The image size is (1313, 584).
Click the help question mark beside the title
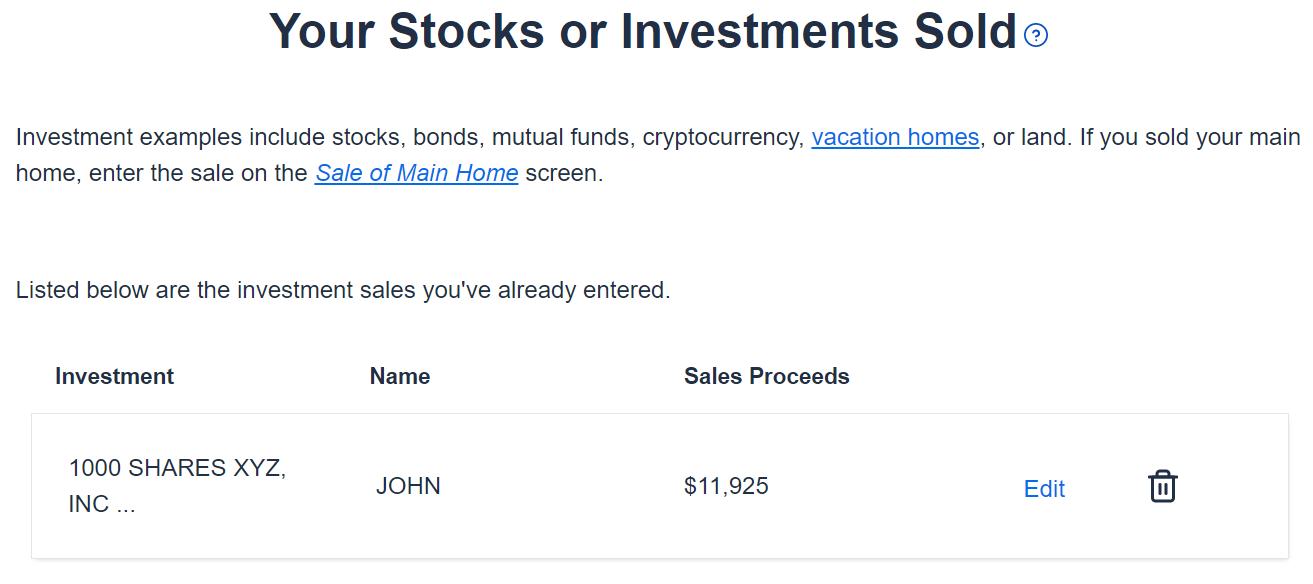pyautogui.click(x=1036, y=37)
